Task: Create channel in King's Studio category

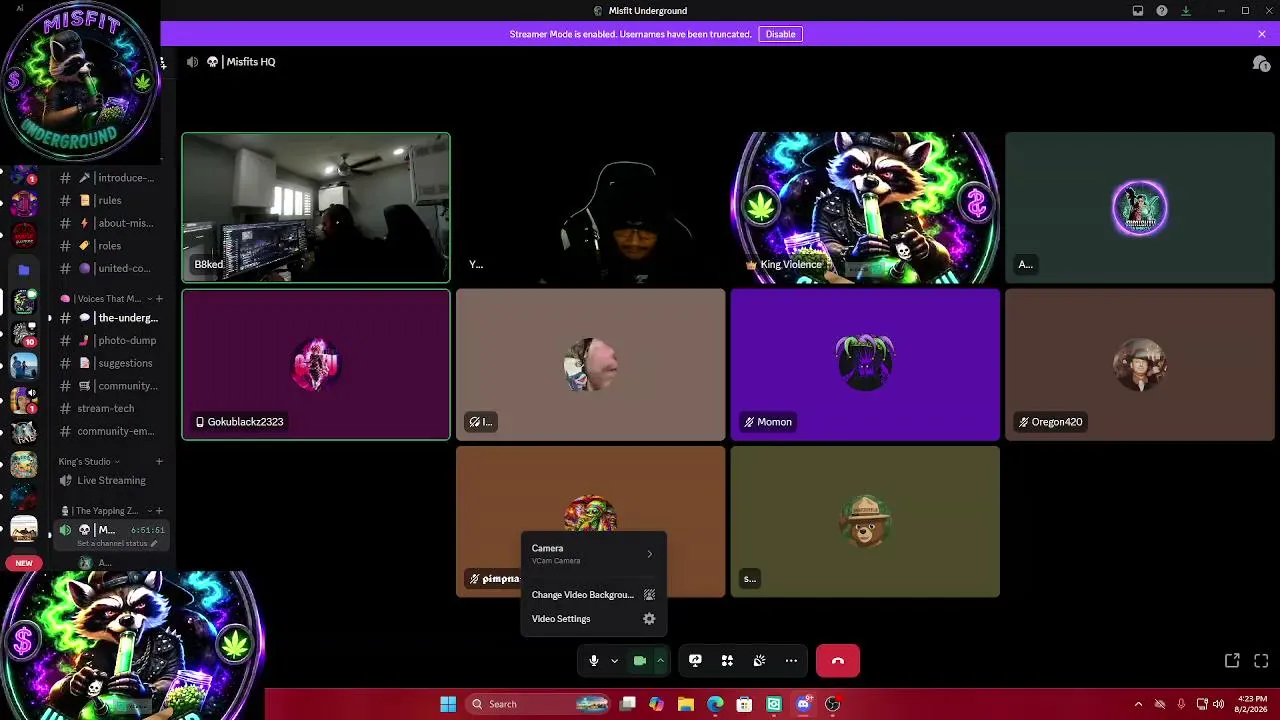Action: pyautogui.click(x=159, y=462)
